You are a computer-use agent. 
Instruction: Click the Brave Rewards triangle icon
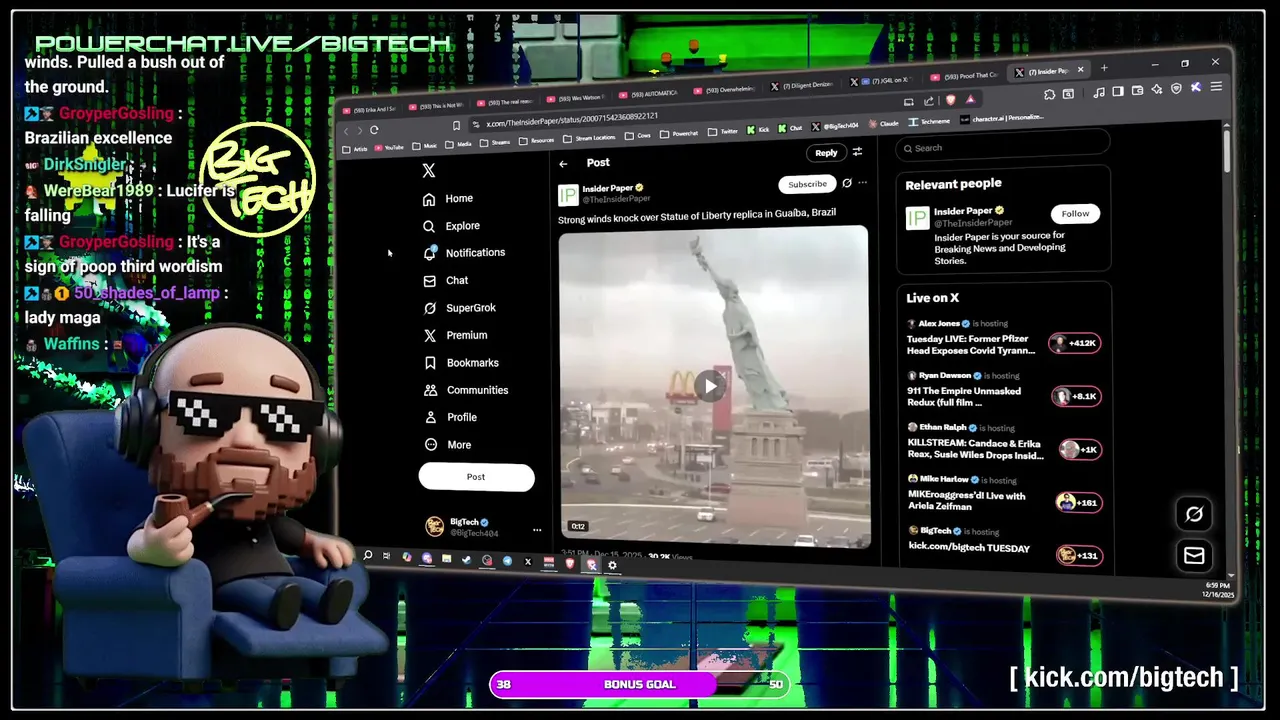tap(970, 99)
